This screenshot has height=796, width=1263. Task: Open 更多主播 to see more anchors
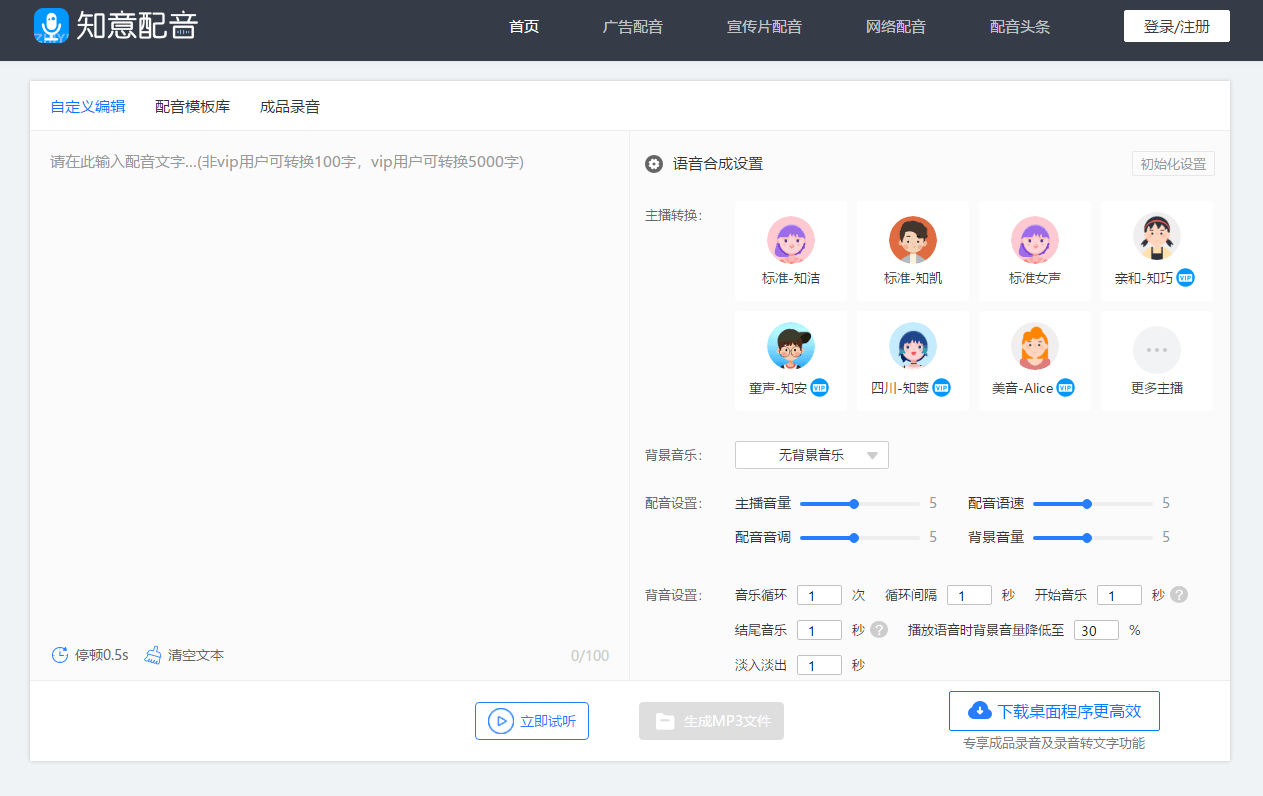[x=1156, y=360]
